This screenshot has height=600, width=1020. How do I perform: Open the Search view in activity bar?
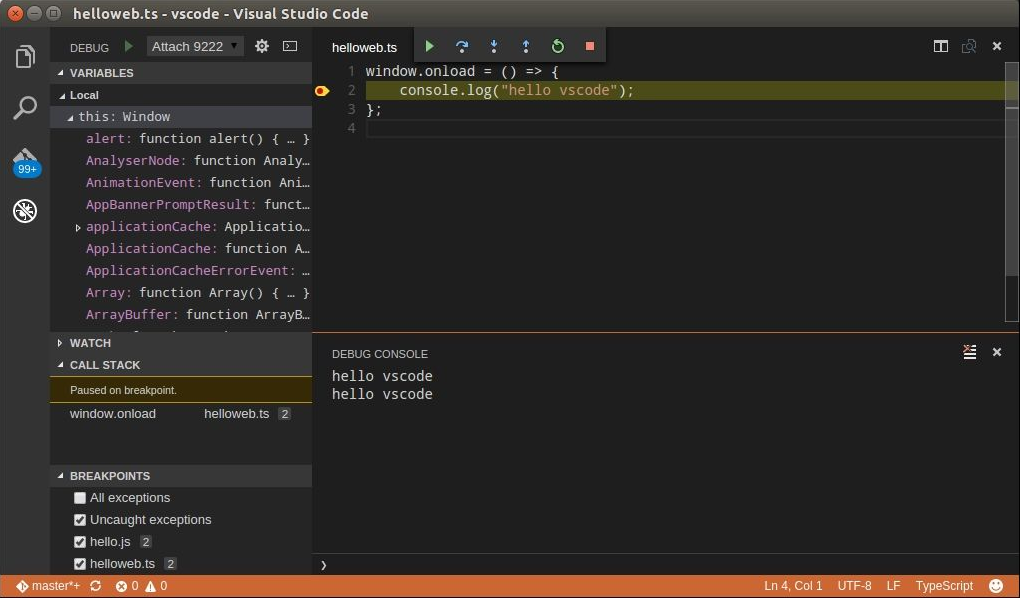[25, 108]
